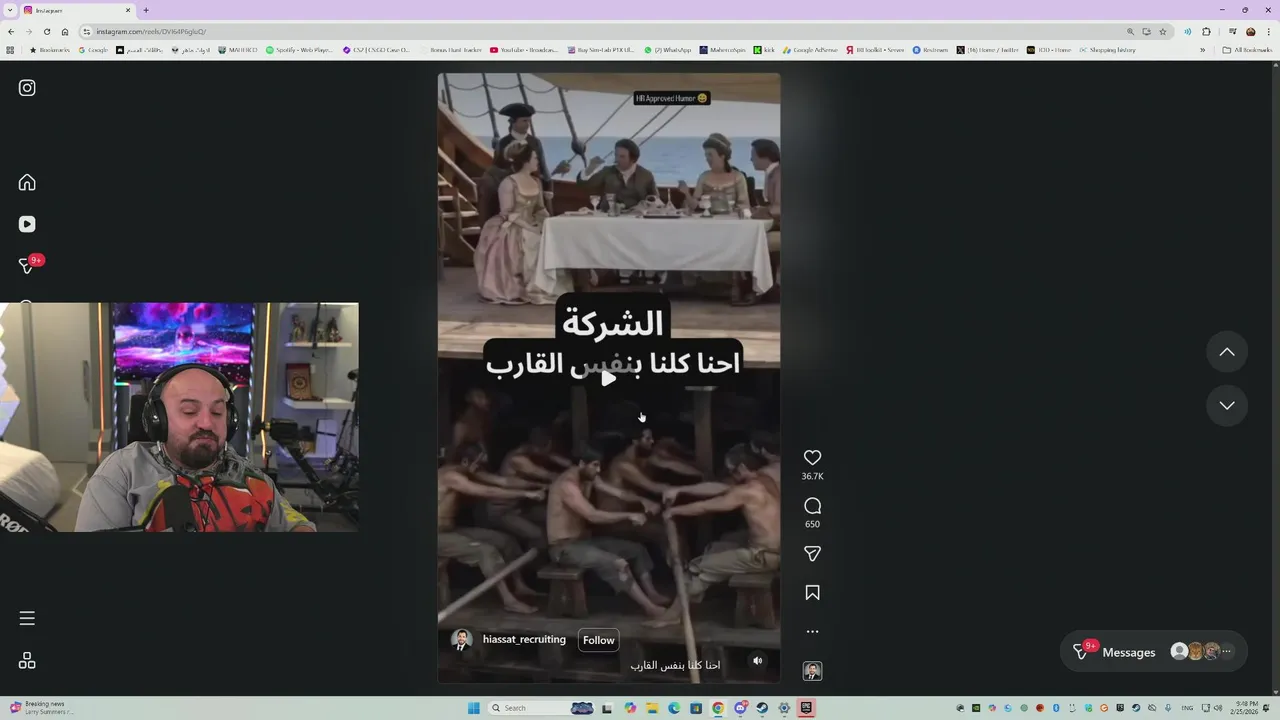1280x720 pixels.
Task: Show hidden bookmarks overflow chevron
Action: coord(1203,50)
